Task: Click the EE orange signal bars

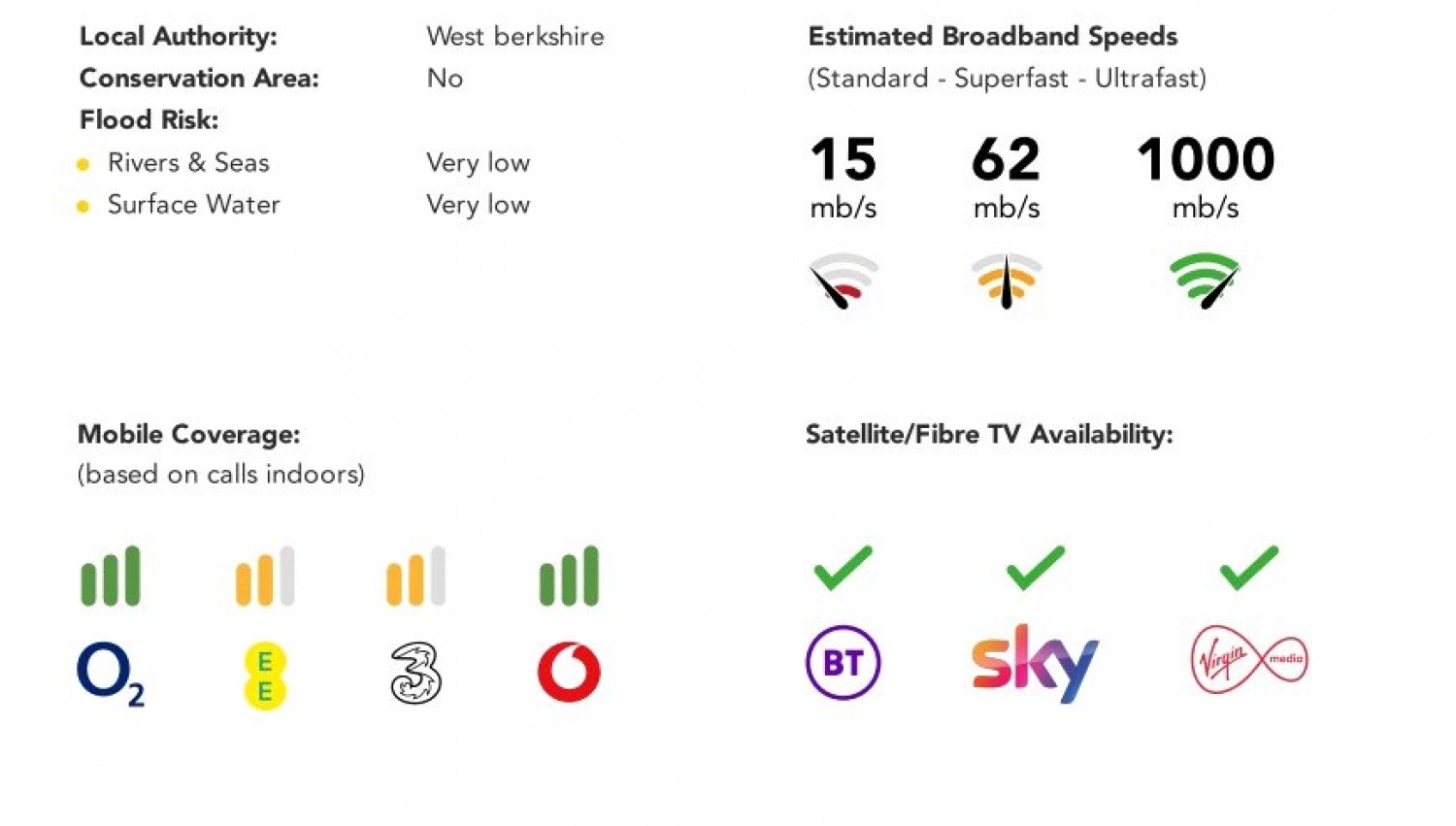Action: (x=264, y=577)
